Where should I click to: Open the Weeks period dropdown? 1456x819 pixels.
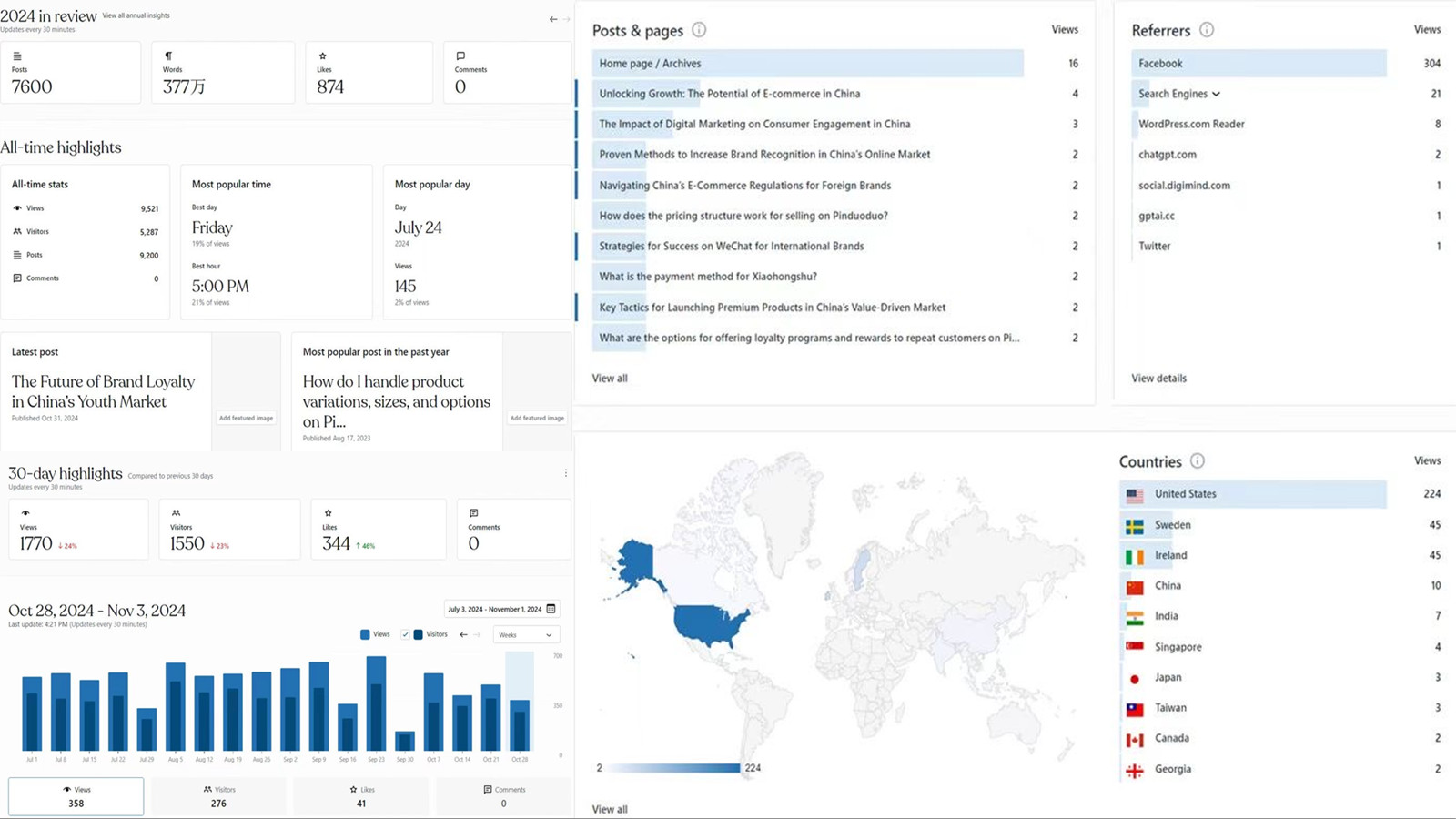[525, 634]
